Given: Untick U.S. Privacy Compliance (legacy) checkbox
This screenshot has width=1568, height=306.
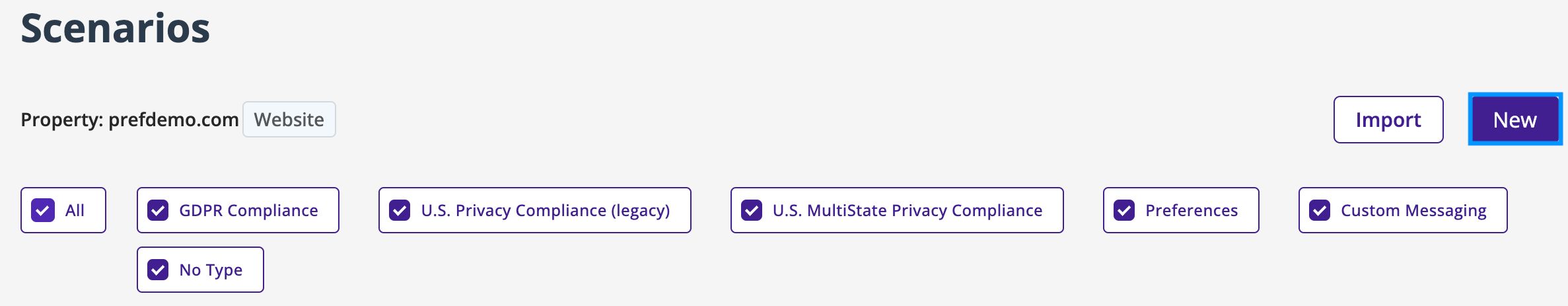Looking at the screenshot, I should coord(400,210).
